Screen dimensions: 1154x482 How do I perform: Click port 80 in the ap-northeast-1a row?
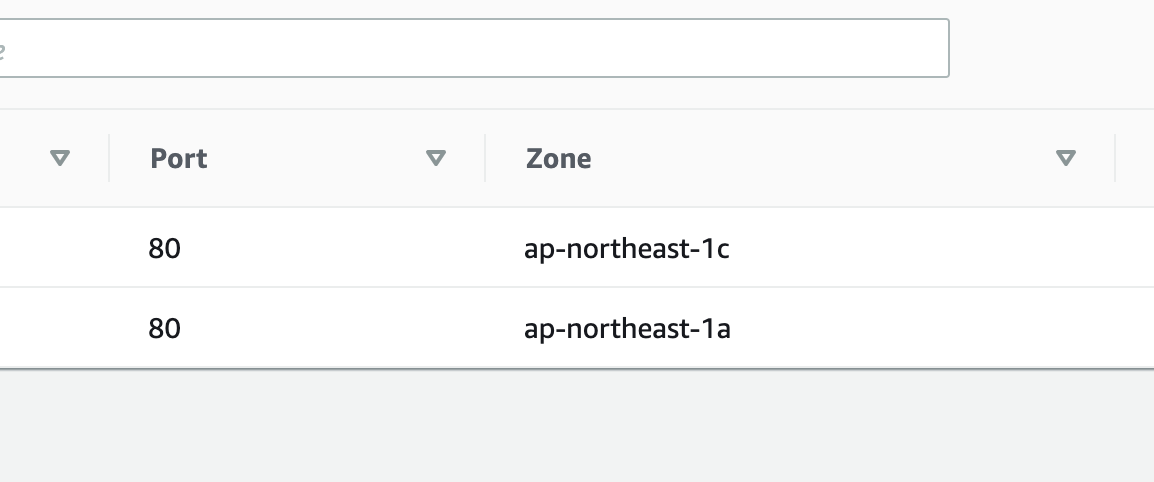click(x=164, y=328)
